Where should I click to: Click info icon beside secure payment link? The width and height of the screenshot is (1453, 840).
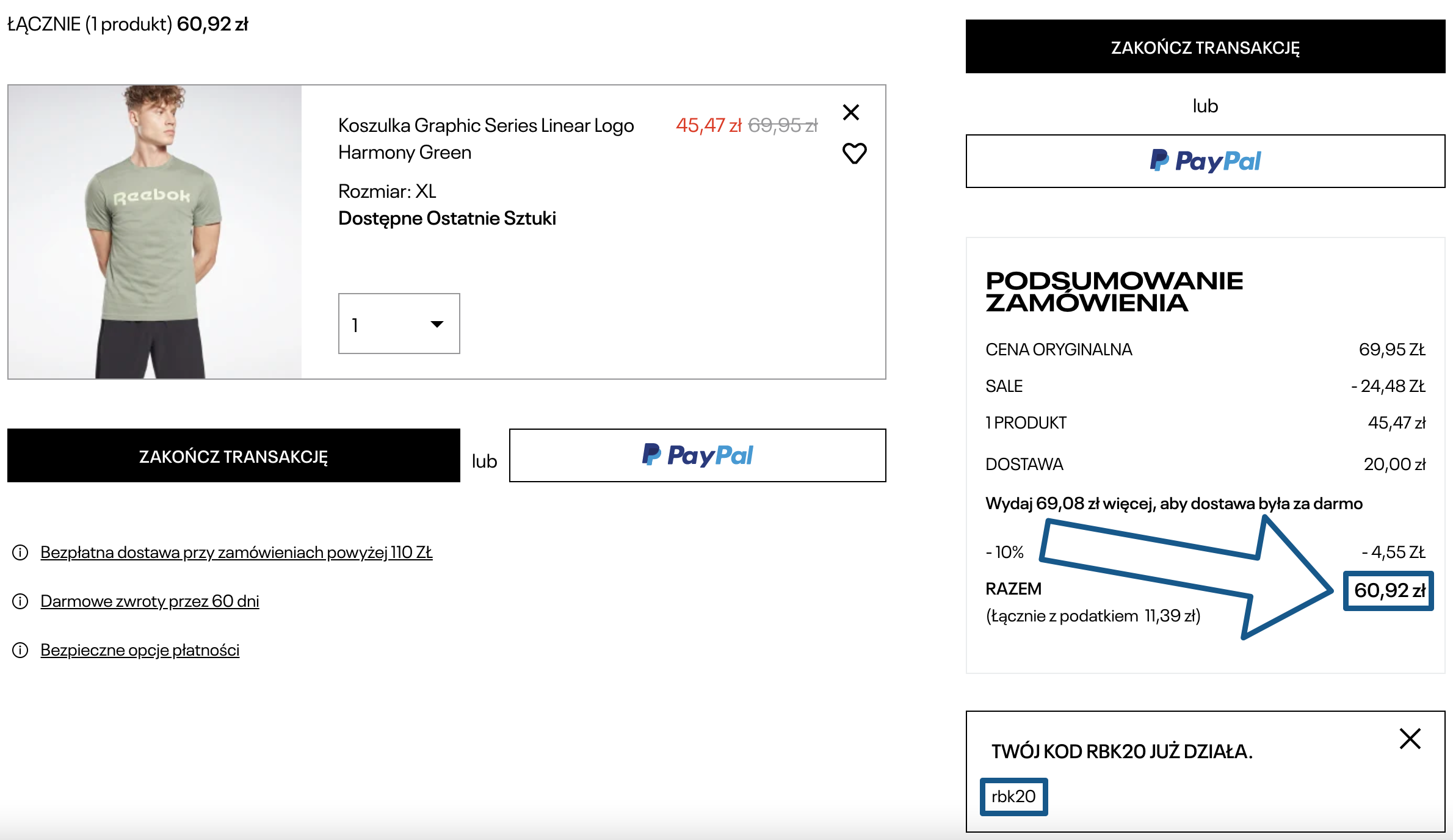[20, 650]
